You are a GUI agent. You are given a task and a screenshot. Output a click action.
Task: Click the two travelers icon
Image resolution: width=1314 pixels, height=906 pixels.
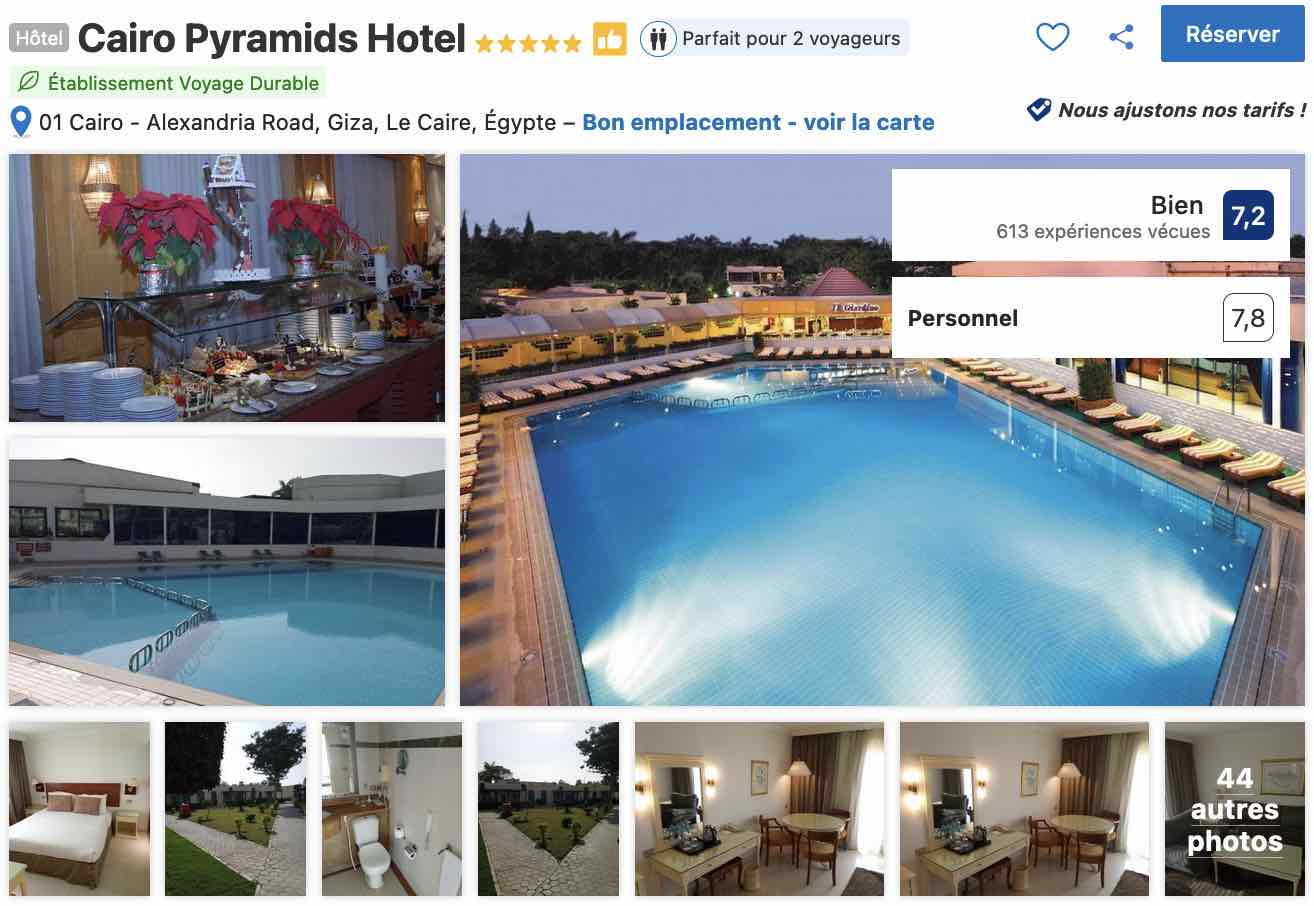[658, 39]
